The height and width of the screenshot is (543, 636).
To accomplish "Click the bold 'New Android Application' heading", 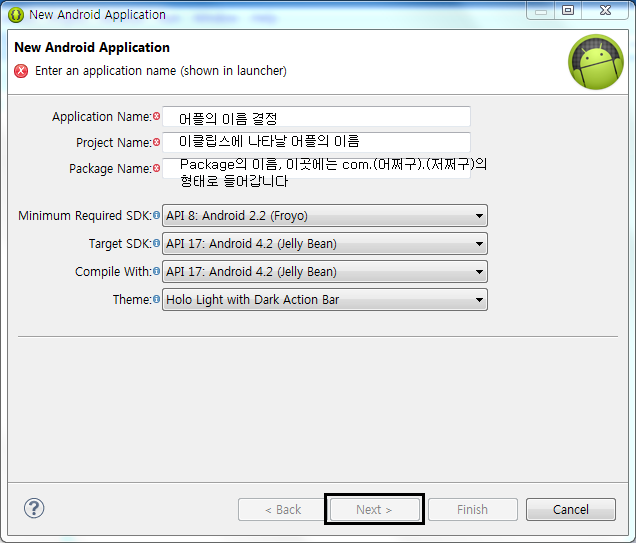I will coord(92,47).
